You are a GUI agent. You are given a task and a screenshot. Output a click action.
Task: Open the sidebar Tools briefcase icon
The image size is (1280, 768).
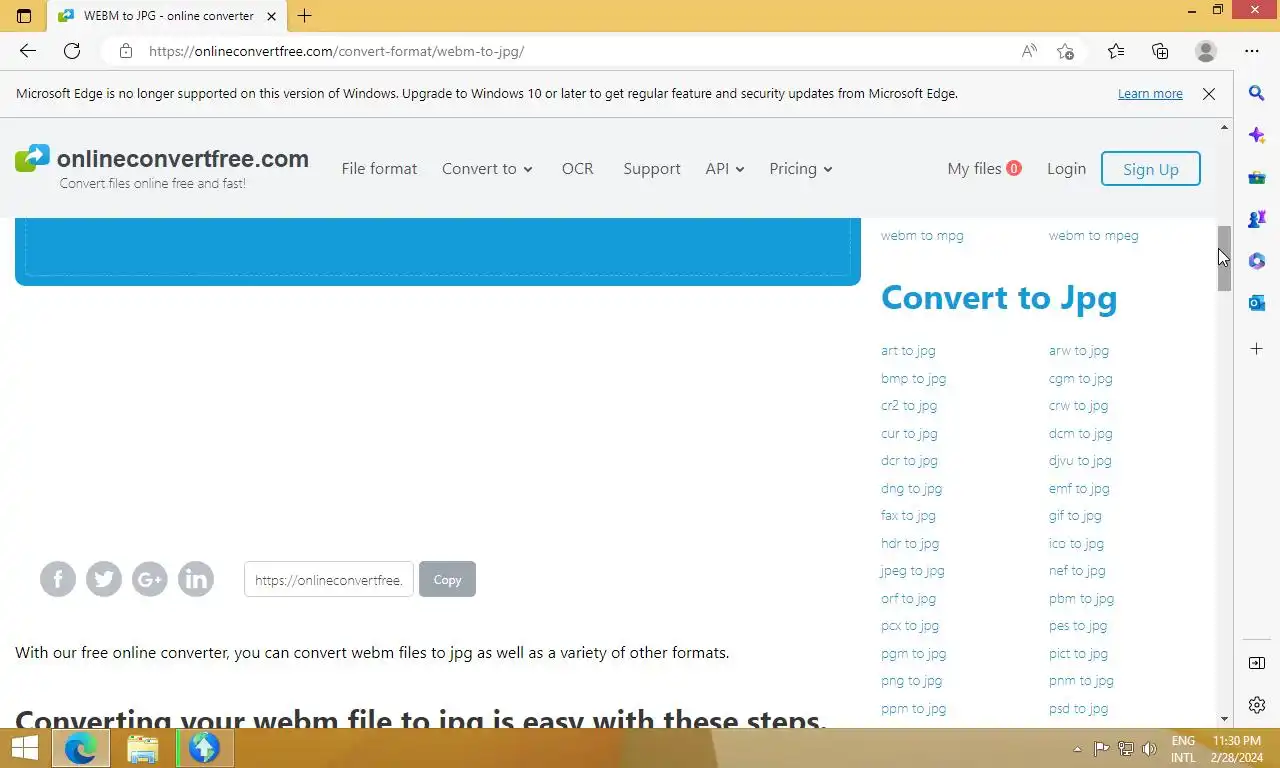1257,177
